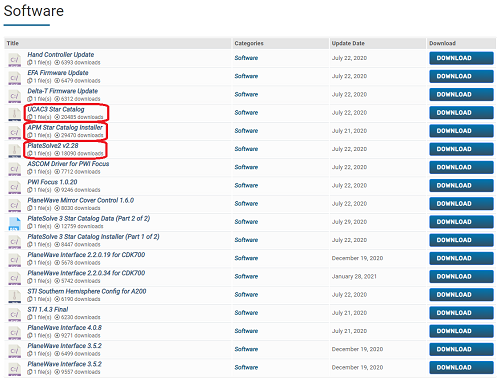This screenshot has width=500, height=380.
Task: Open the PWI Focus 1.0.20 title link
Action: [x=52, y=182]
